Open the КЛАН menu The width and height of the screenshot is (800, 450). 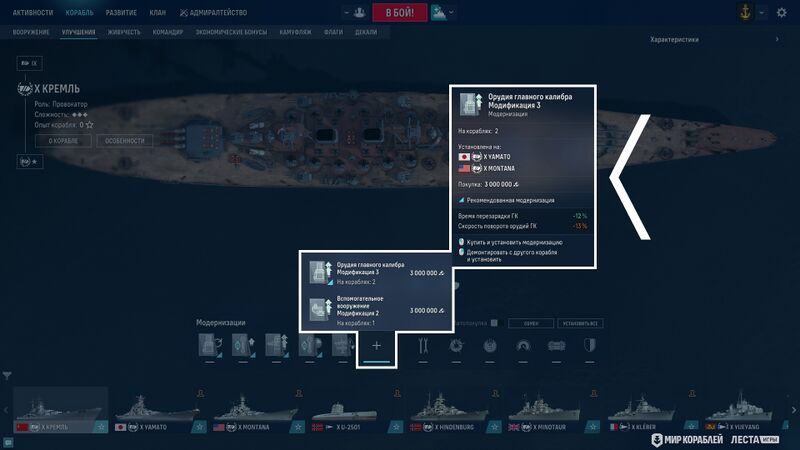click(158, 12)
